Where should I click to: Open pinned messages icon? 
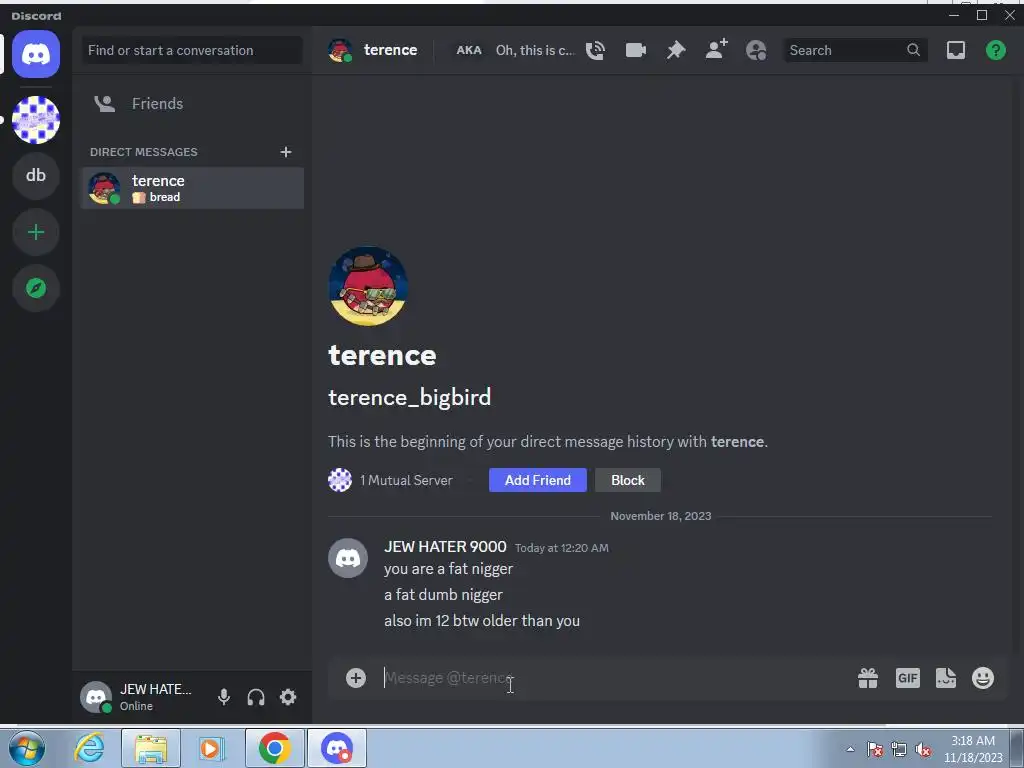coord(676,50)
